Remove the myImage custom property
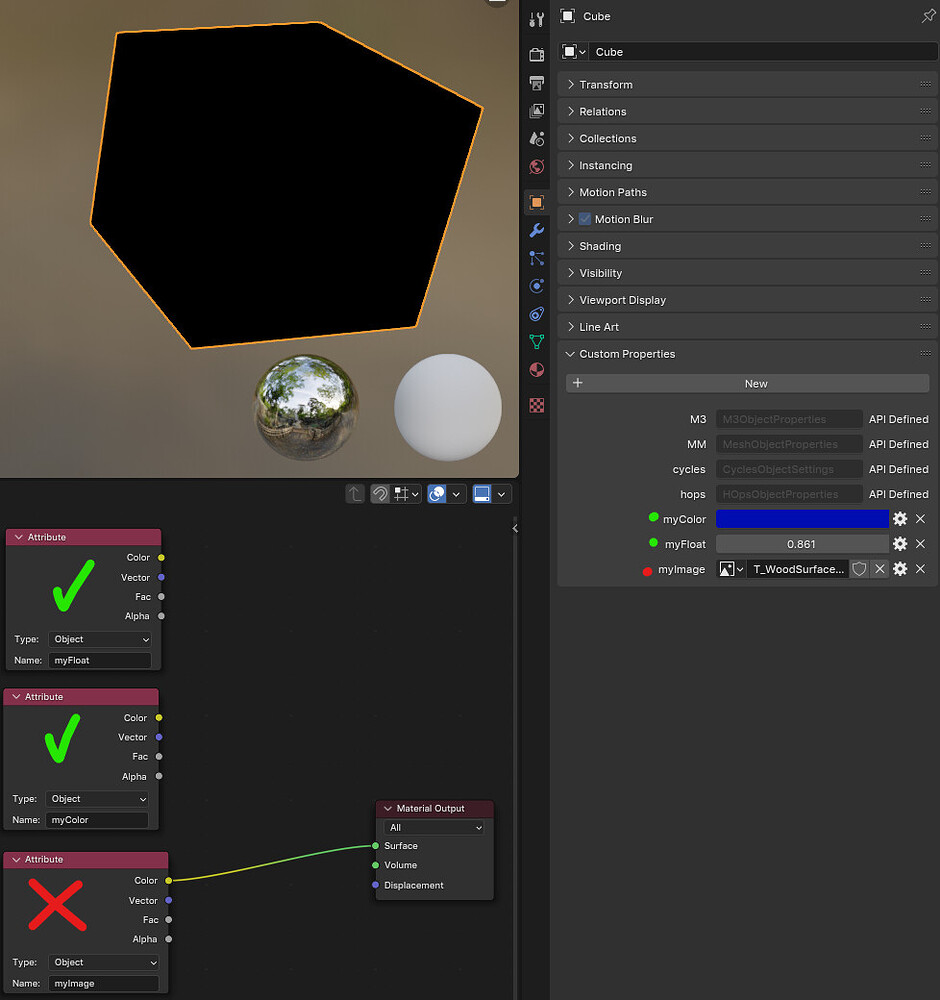 [920, 568]
